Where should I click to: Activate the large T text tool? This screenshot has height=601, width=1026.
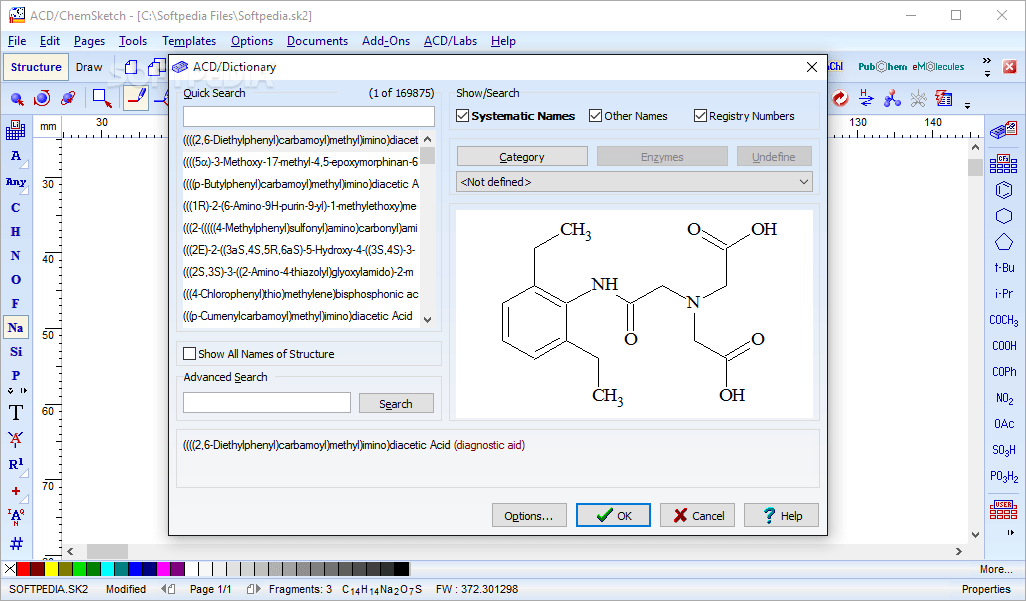pyautogui.click(x=16, y=412)
